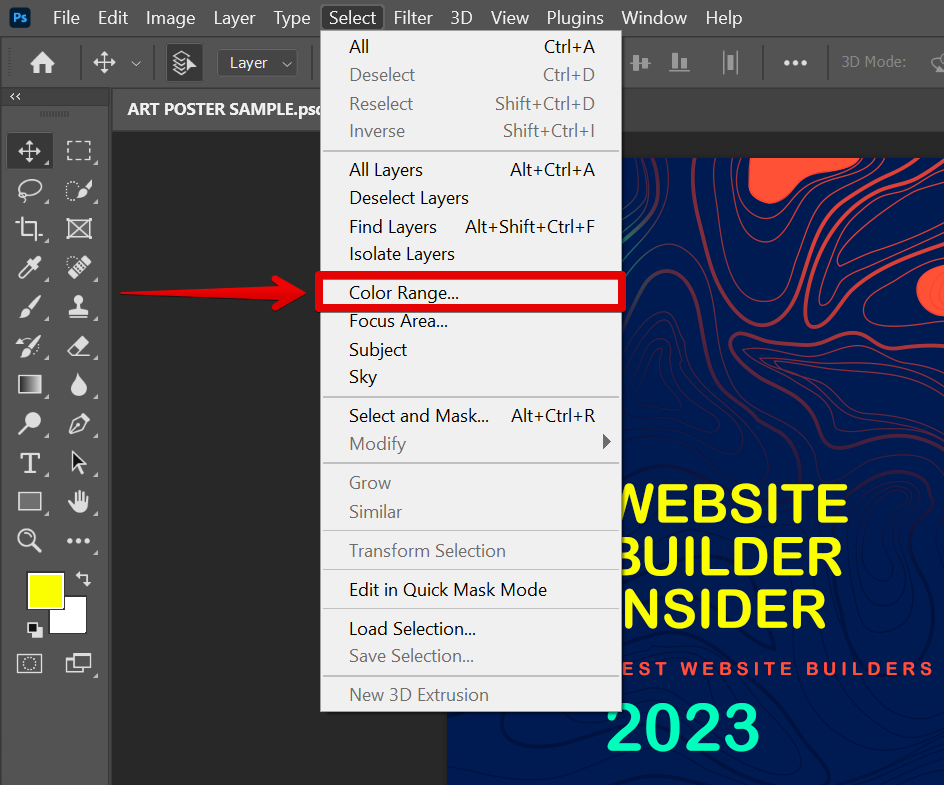
Task: Select the Clone Stamp tool
Action: [x=79, y=307]
